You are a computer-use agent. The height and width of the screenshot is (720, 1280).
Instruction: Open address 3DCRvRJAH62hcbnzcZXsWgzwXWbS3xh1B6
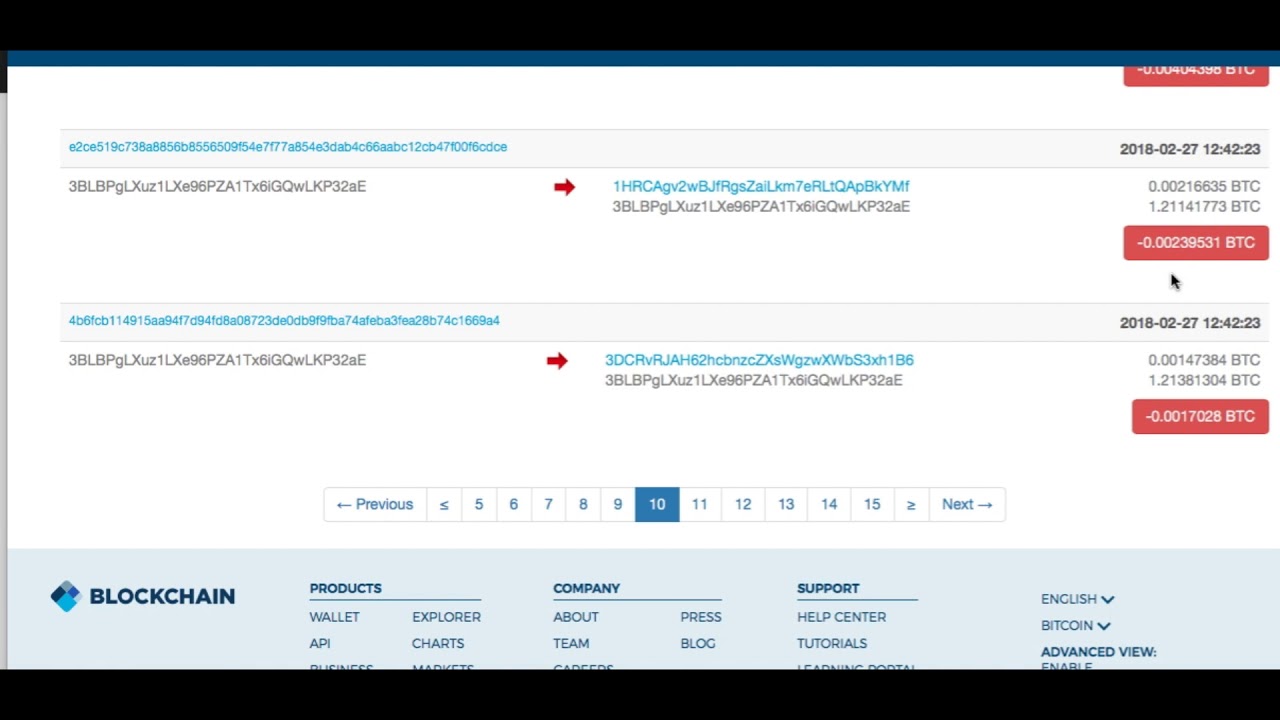tap(759, 360)
